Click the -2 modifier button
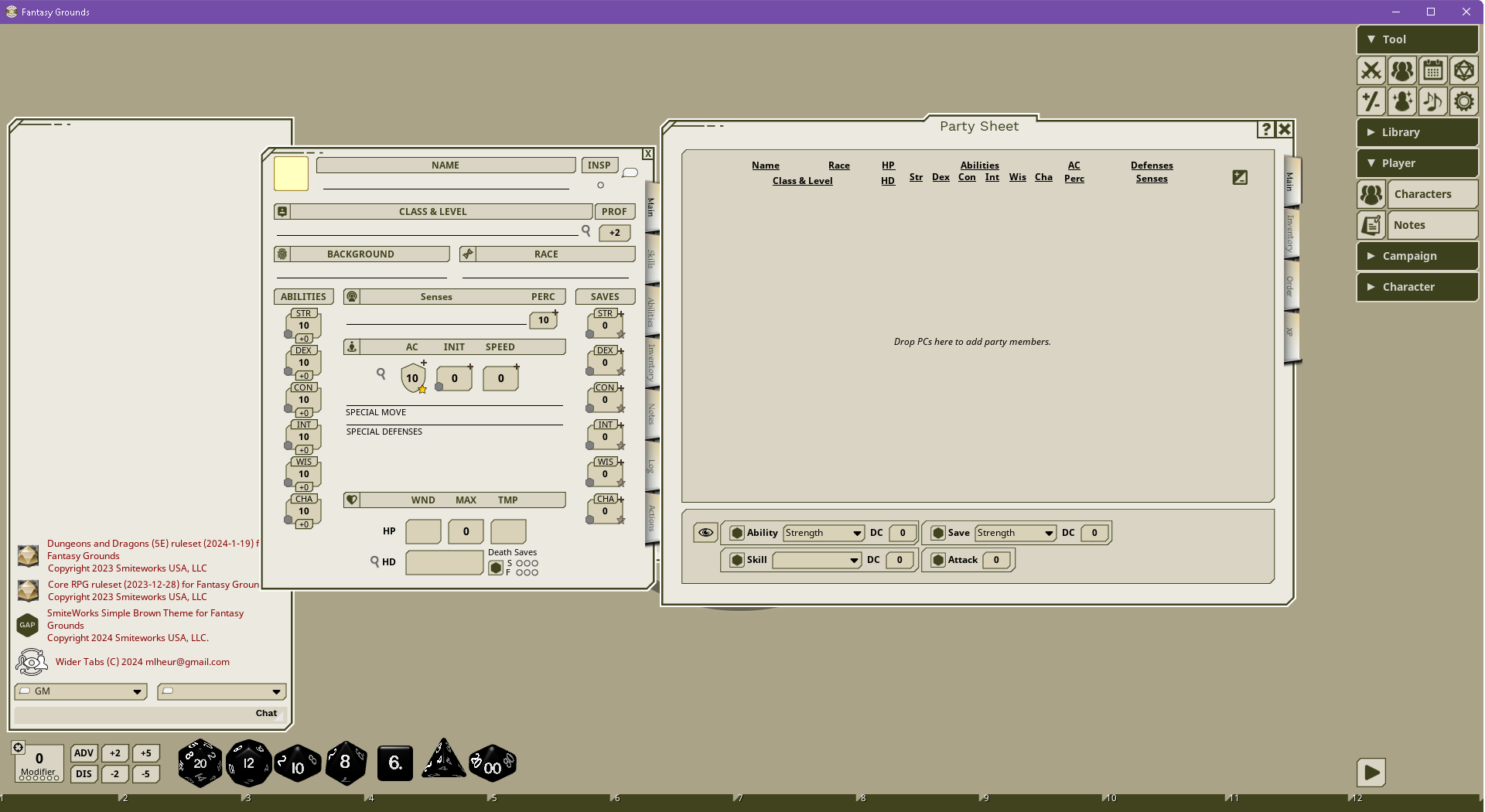The image size is (1485, 812). (x=115, y=774)
